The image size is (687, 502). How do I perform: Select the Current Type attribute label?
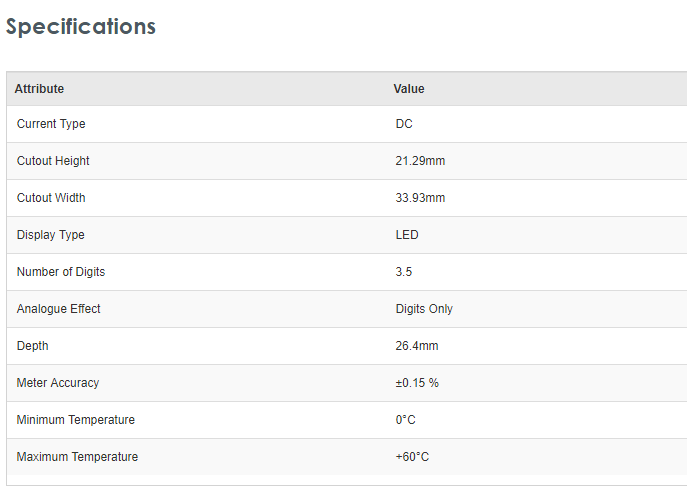tap(51, 124)
